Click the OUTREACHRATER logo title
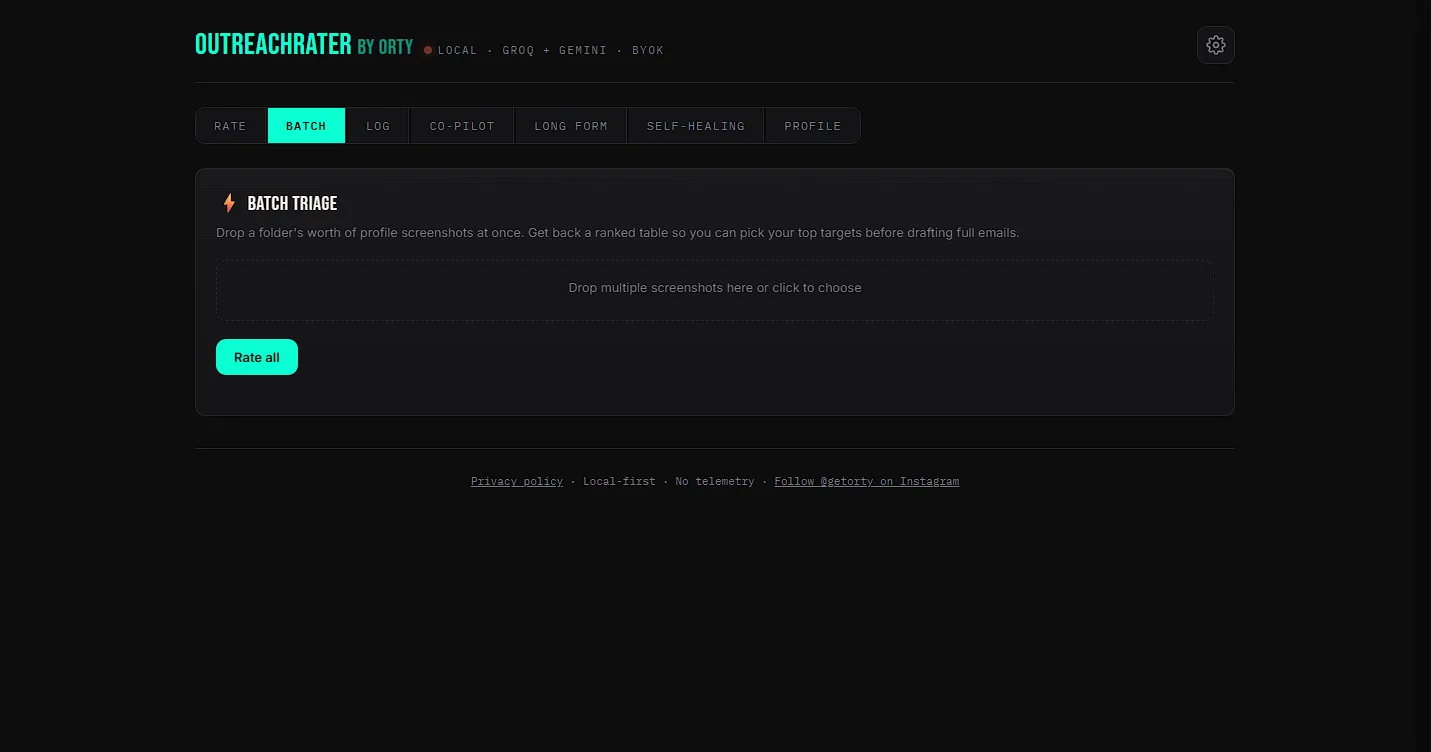 (x=273, y=44)
